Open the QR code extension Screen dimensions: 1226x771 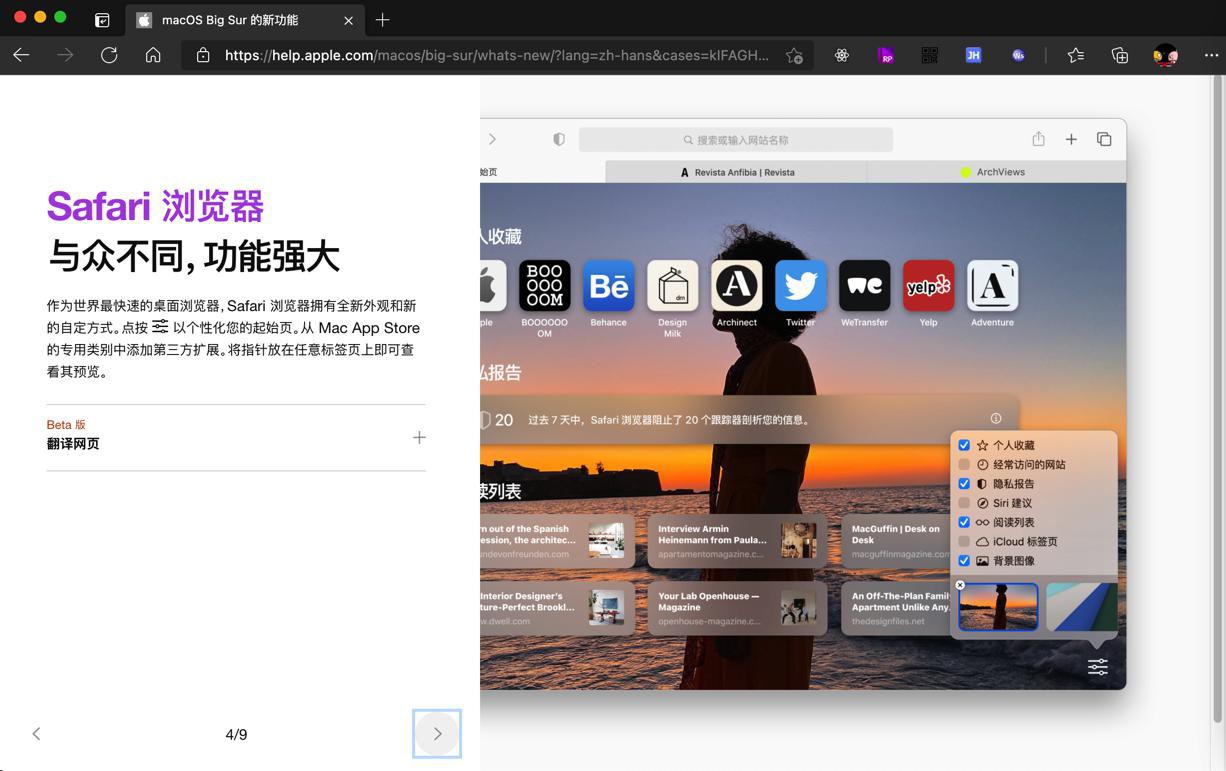tap(929, 56)
